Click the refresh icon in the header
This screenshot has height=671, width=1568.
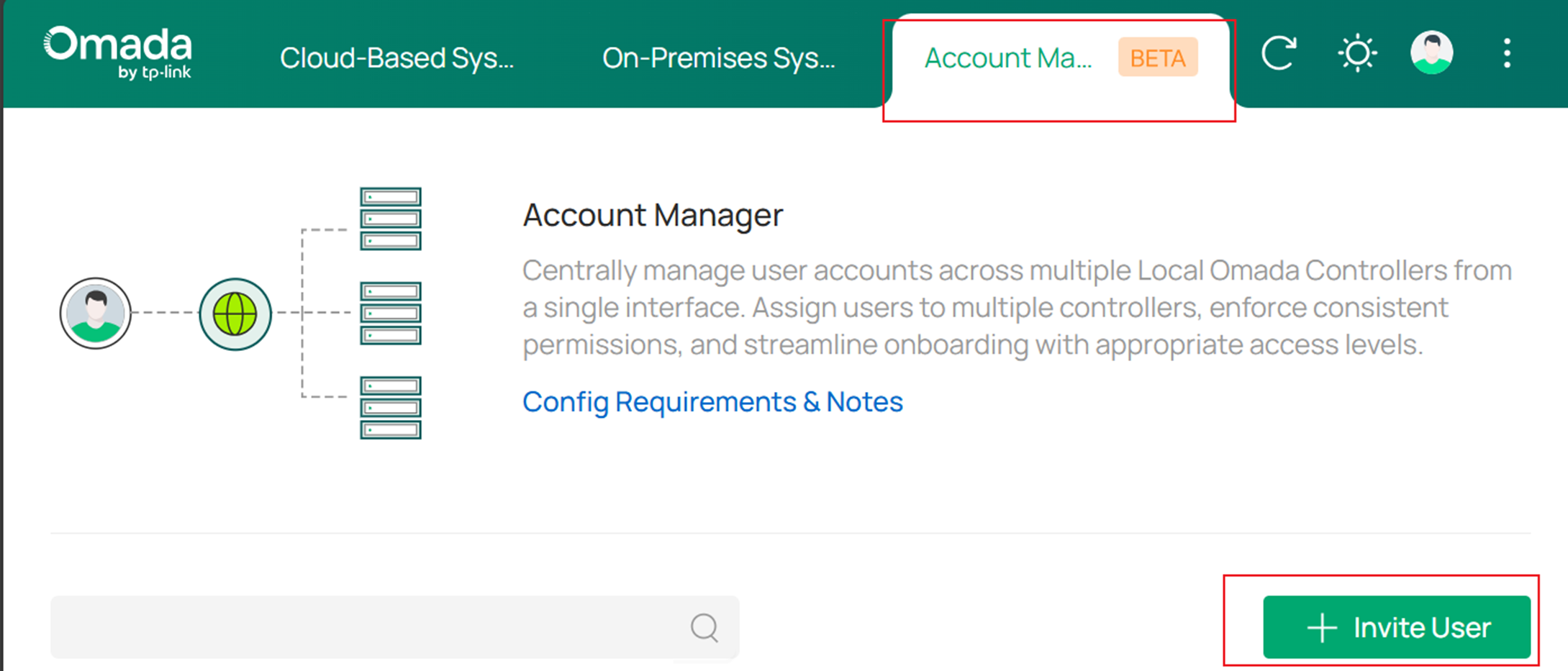click(x=1280, y=52)
